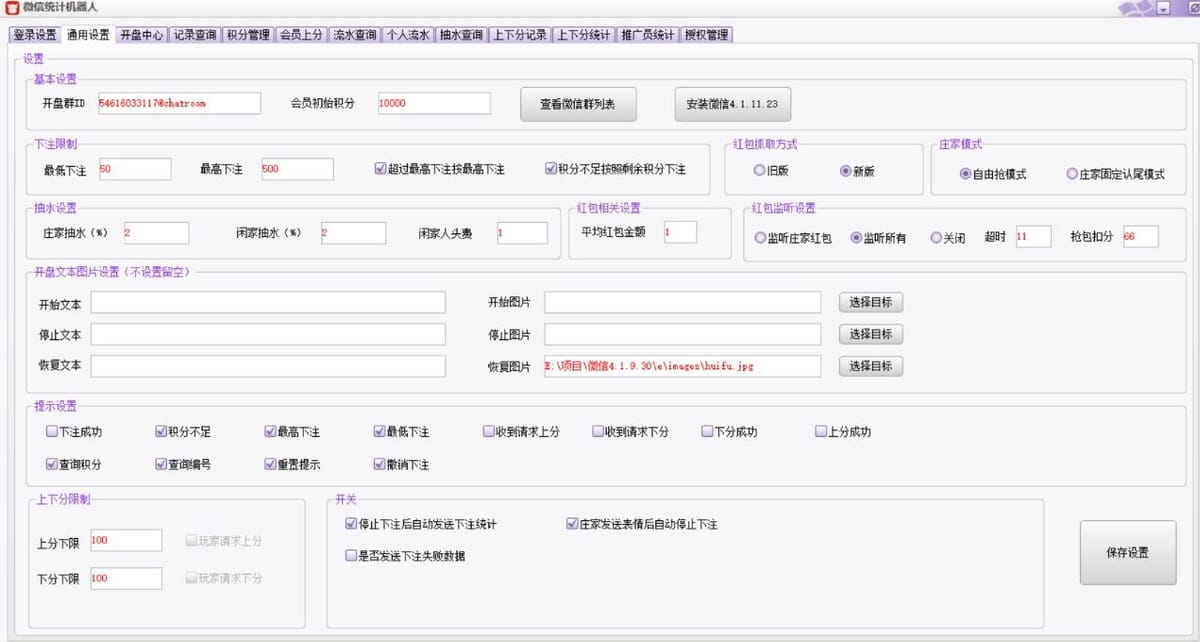Screen dimensions: 1200x642
Task: Open the 授权管理 tab
Action: click(707, 34)
